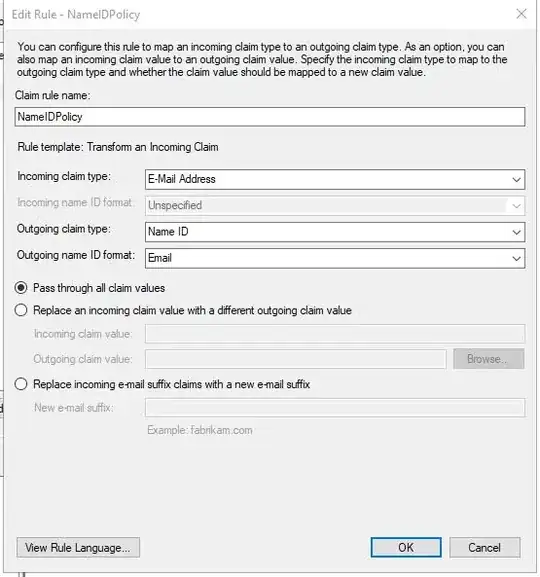Close the Edit Rule dialog

point(521,14)
